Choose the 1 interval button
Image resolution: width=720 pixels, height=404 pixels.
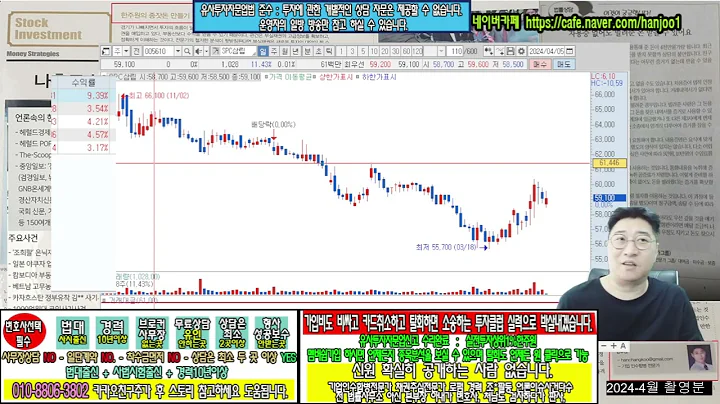[341, 51]
